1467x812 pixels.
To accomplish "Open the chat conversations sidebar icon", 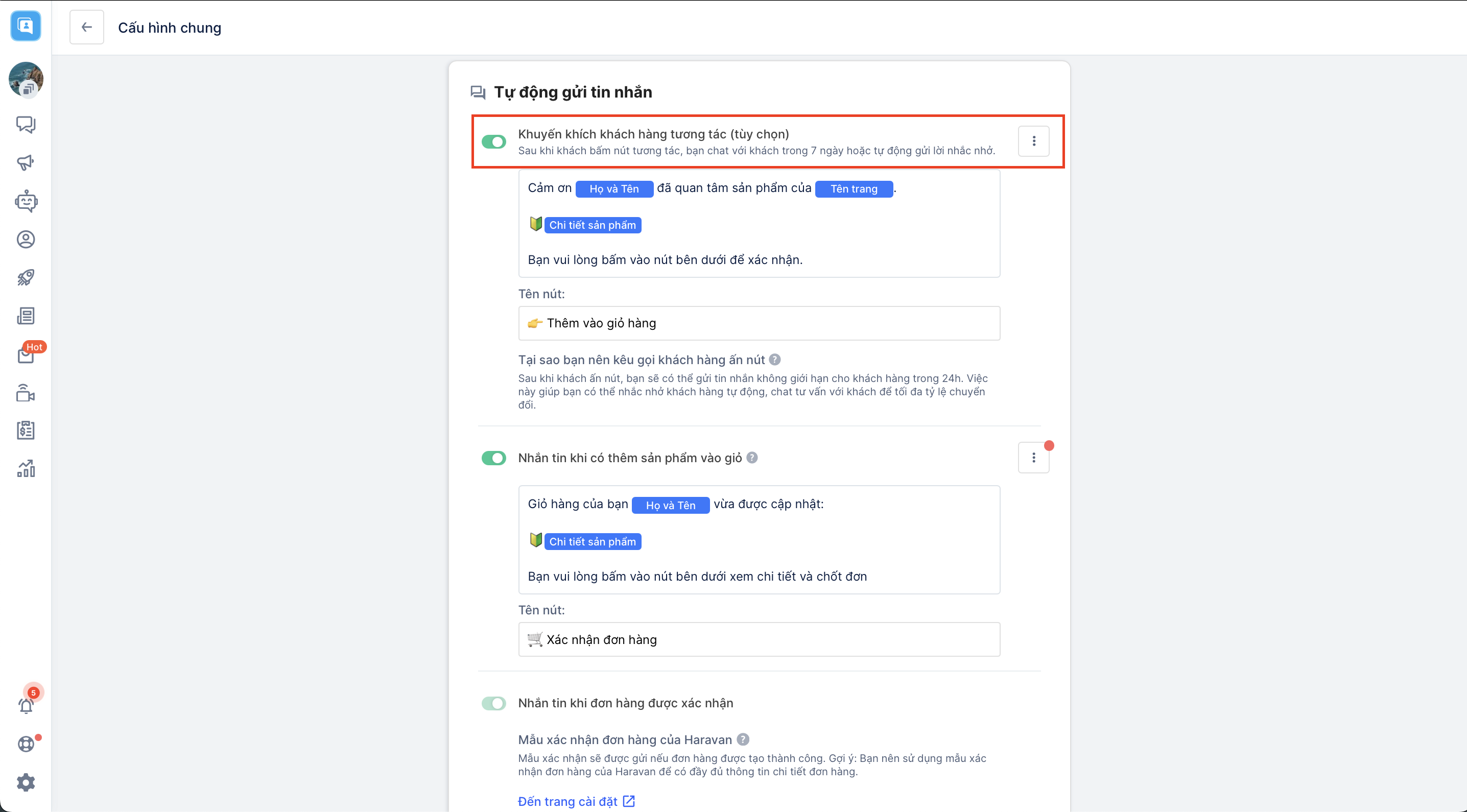I will pyautogui.click(x=26, y=124).
